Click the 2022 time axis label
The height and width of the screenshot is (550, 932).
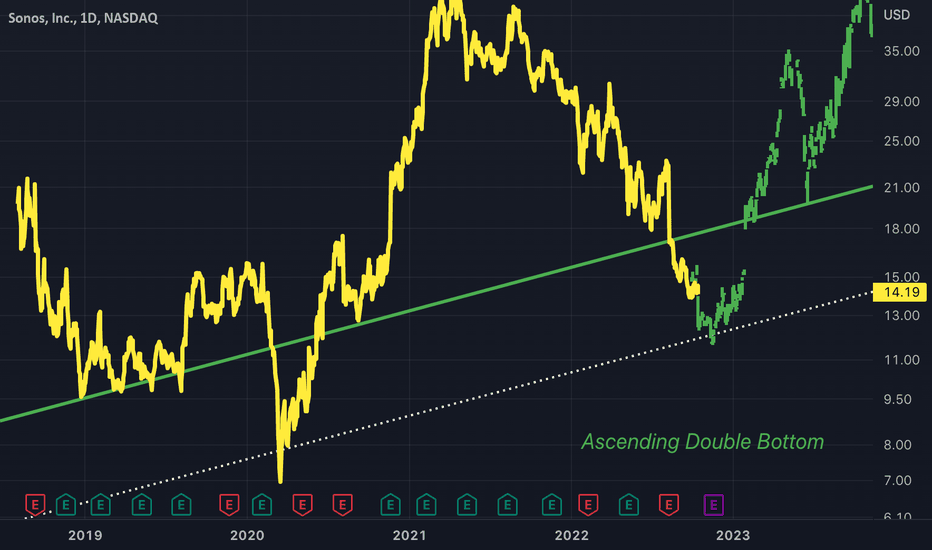(572, 536)
